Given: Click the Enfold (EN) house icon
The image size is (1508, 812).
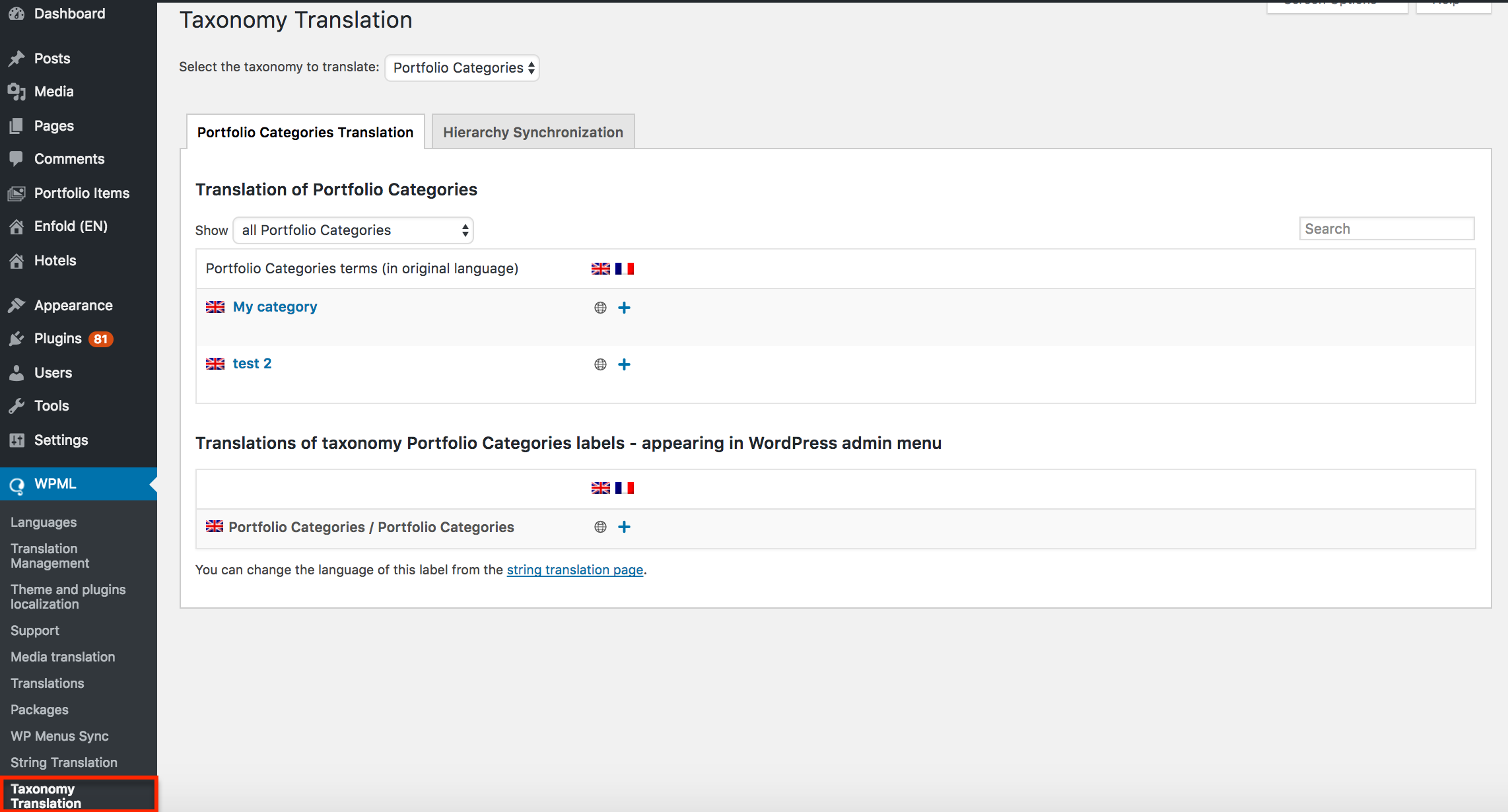Looking at the screenshot, I should pos(17,226).
